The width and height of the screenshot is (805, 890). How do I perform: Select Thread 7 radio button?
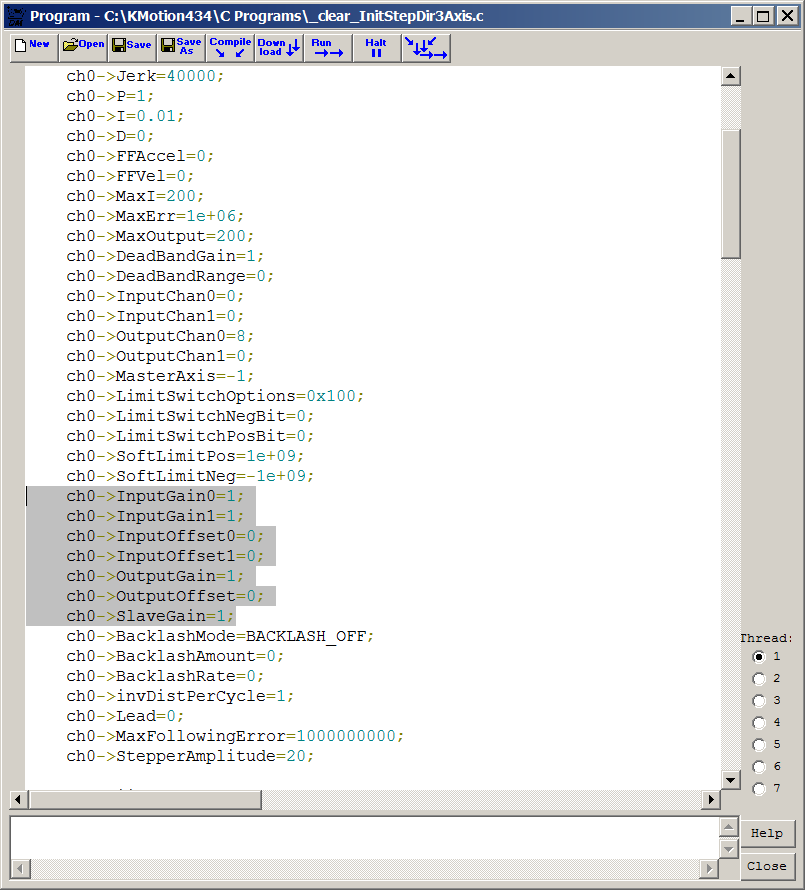[759, 789]
